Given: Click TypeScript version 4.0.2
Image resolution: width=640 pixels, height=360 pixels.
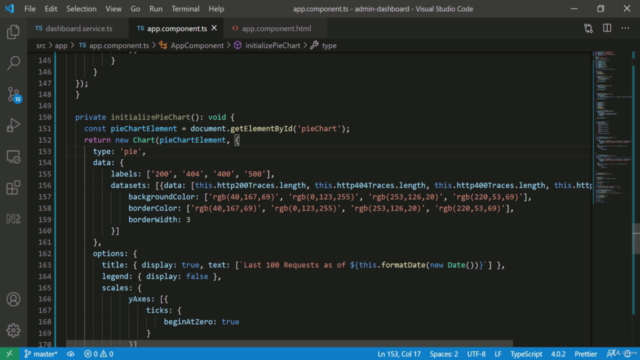Looking at the screenshot, I should click(558, 354).
